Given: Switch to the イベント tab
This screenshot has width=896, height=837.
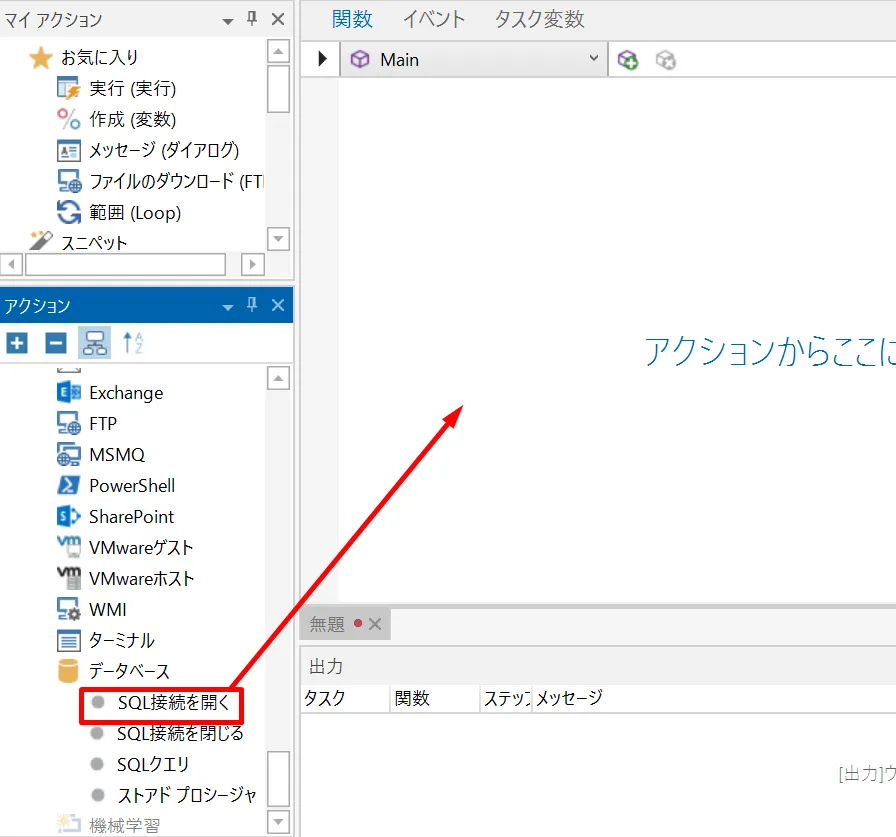Looking at the screenshot, I should [433, 19].
